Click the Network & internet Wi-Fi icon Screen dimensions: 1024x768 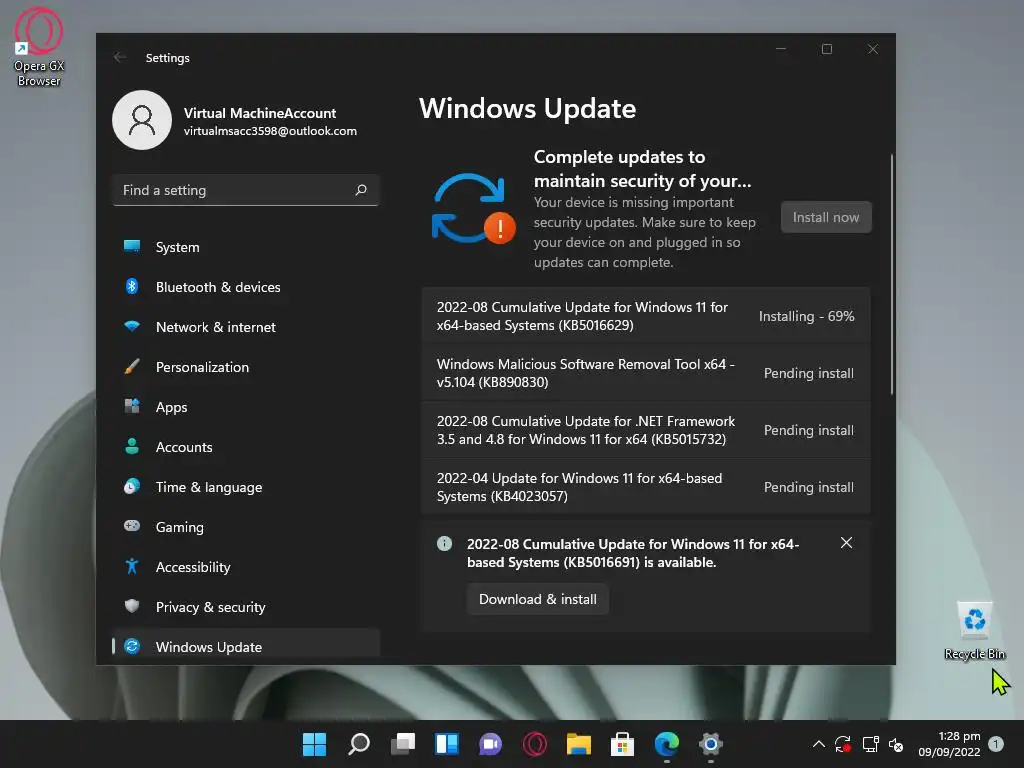132,326
